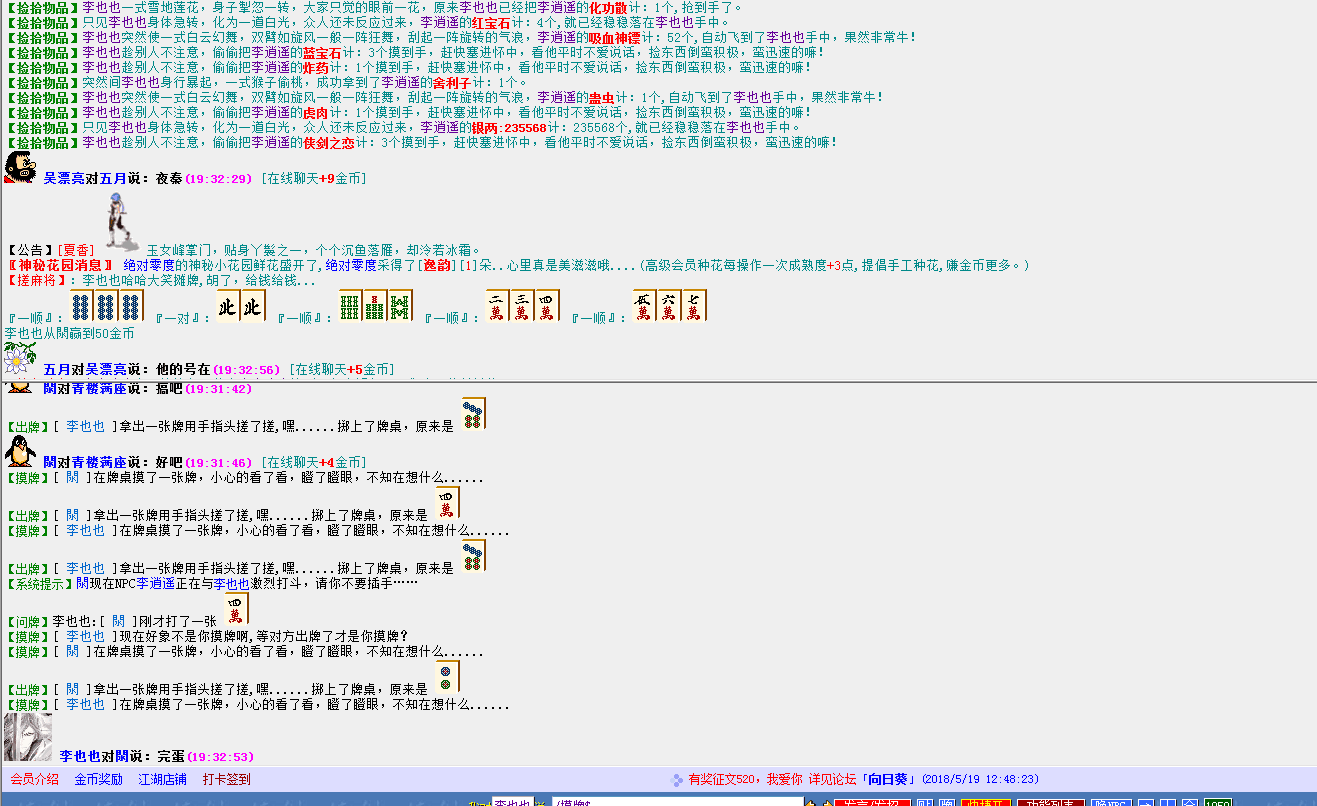Click the 四萬 tile in the 搓麻将 winning hand
The height and width of the screenshot is (806, 1317).
[545, 305]
